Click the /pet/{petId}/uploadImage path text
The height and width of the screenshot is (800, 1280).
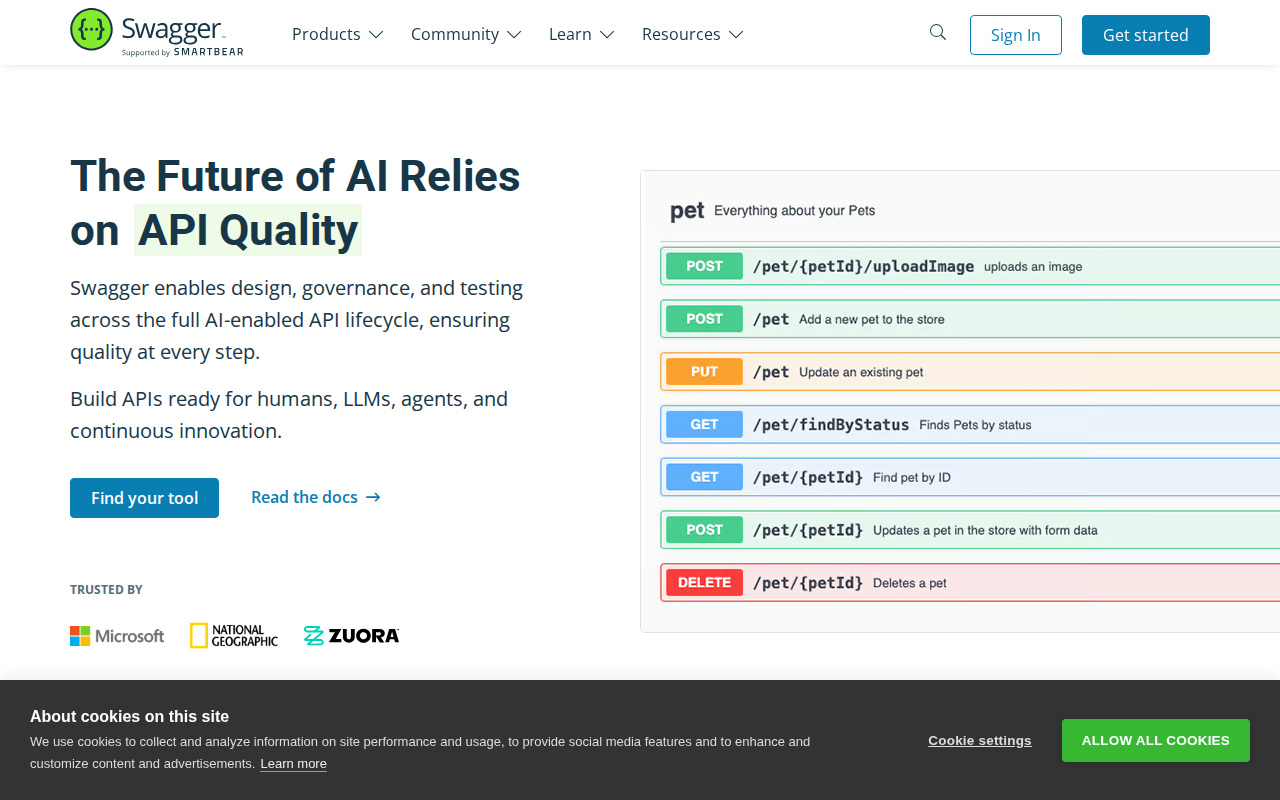point(863,267)
